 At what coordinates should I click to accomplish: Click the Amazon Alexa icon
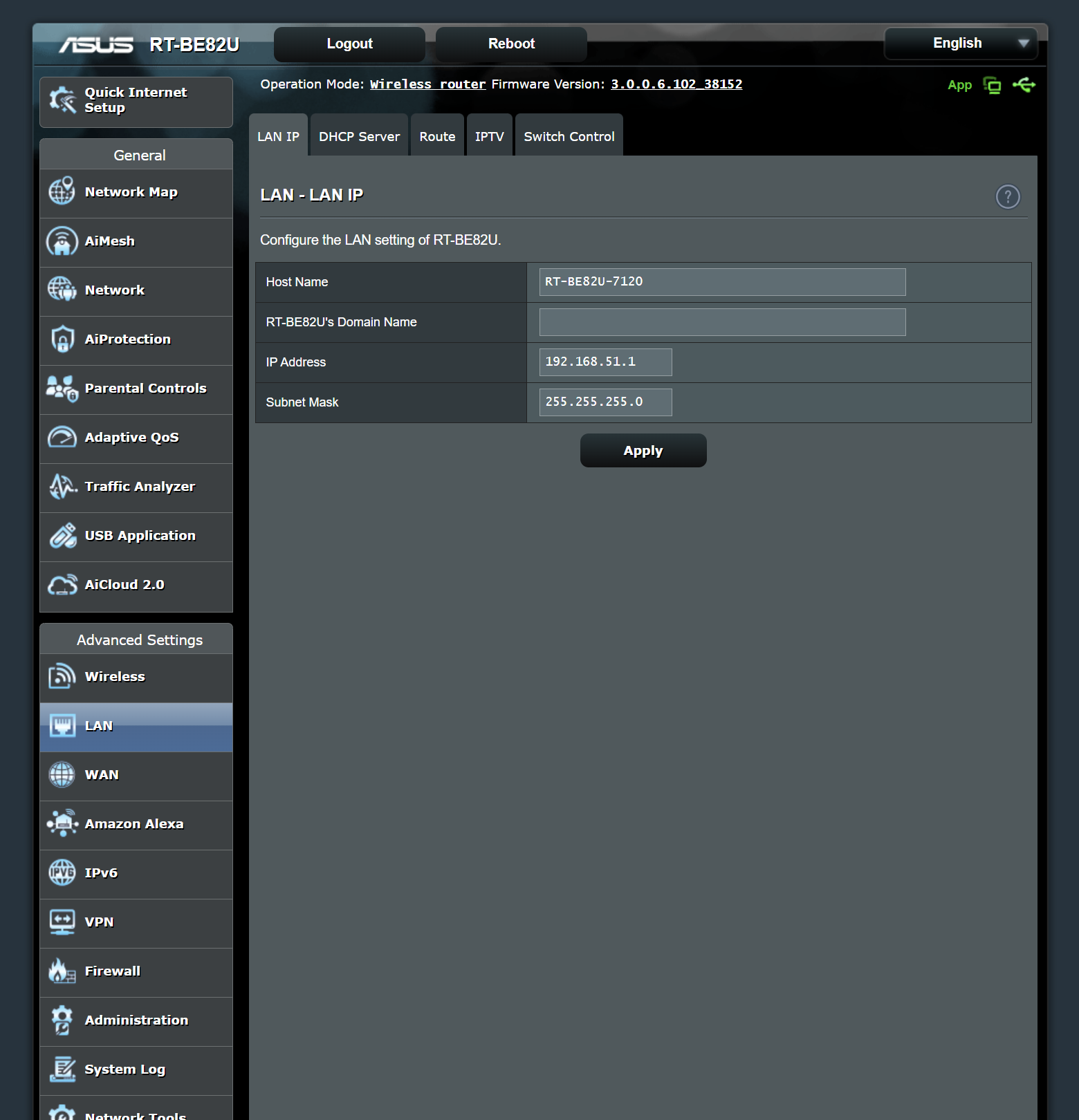point(62,823)
